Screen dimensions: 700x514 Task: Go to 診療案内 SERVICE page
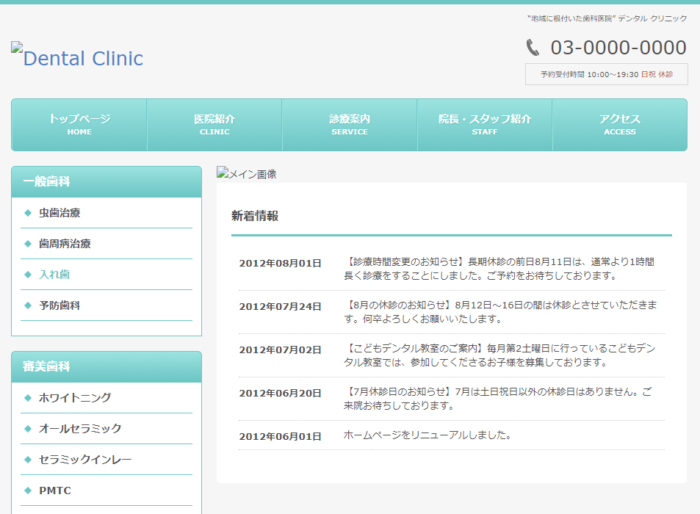click(349, 125)
